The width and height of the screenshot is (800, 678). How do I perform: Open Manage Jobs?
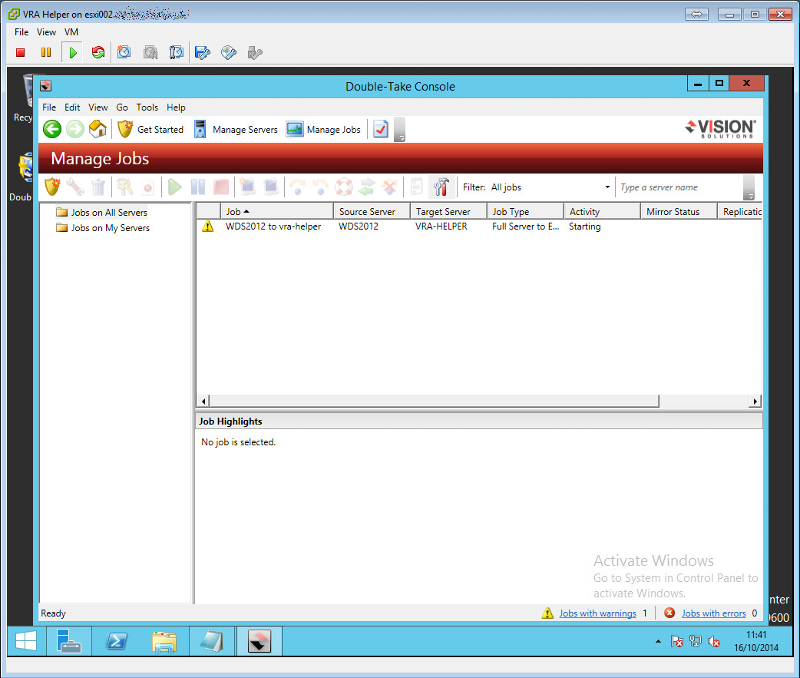click(323, 130)
